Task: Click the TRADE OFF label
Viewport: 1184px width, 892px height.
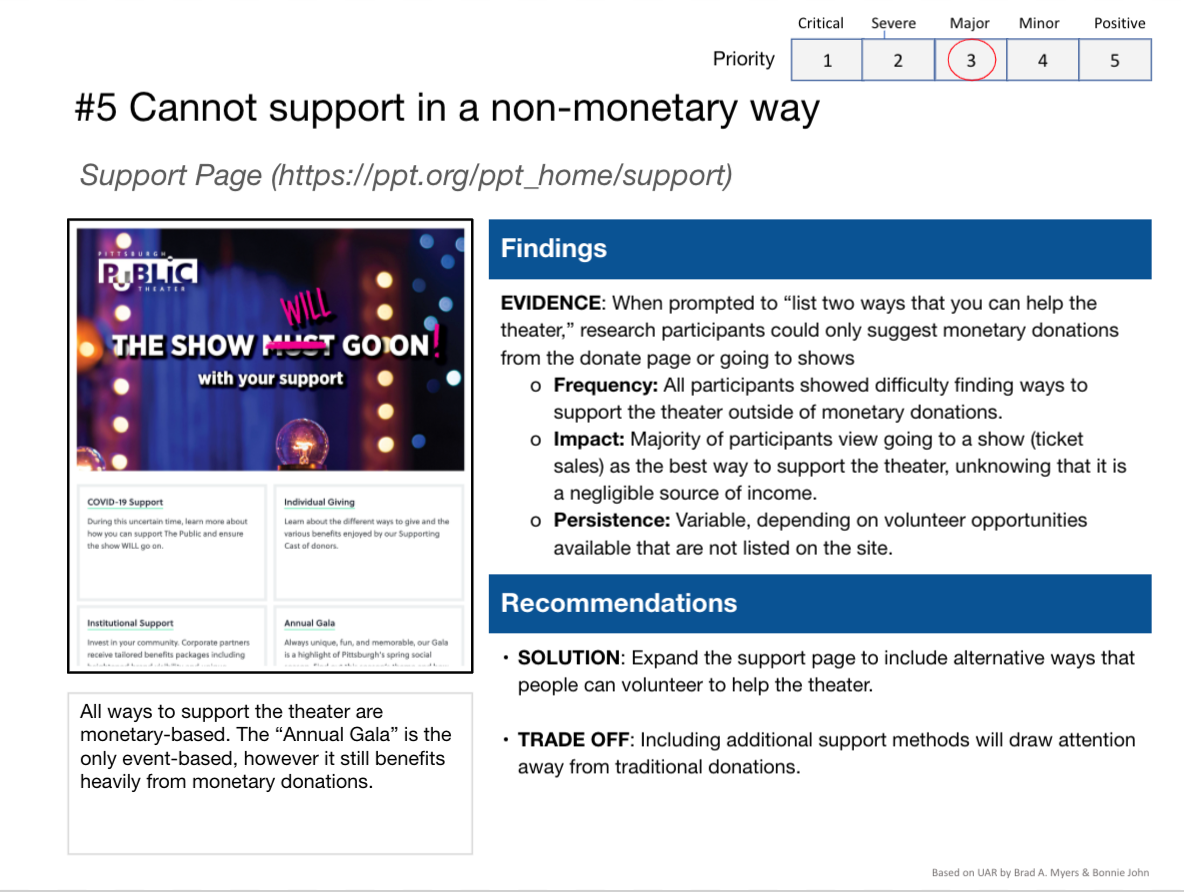Action: [573, 739]
